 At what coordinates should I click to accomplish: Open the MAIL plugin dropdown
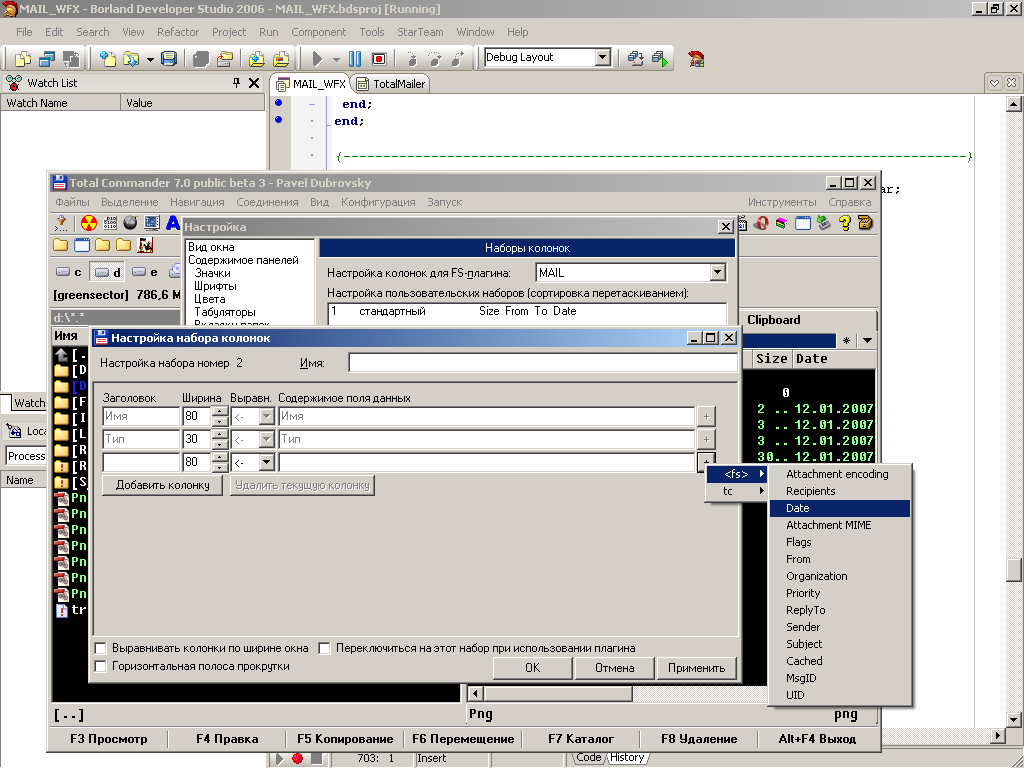click(x=717, y=272)
